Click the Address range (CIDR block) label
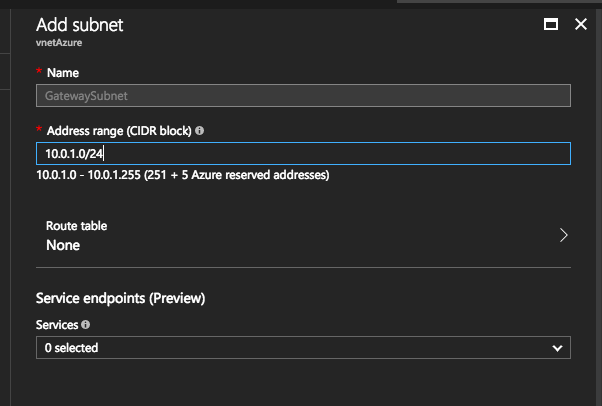This screenshot has height=406, width=602. pyautogui.click(x=119, y=131)
